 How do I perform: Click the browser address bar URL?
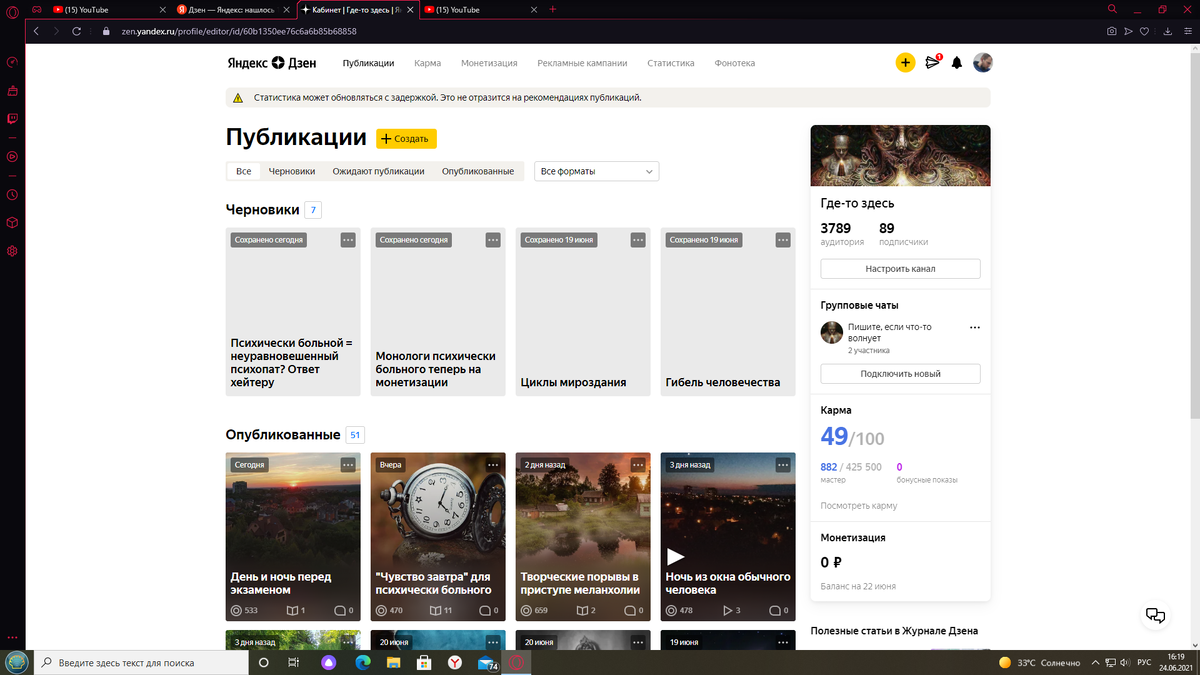[240, 31]
